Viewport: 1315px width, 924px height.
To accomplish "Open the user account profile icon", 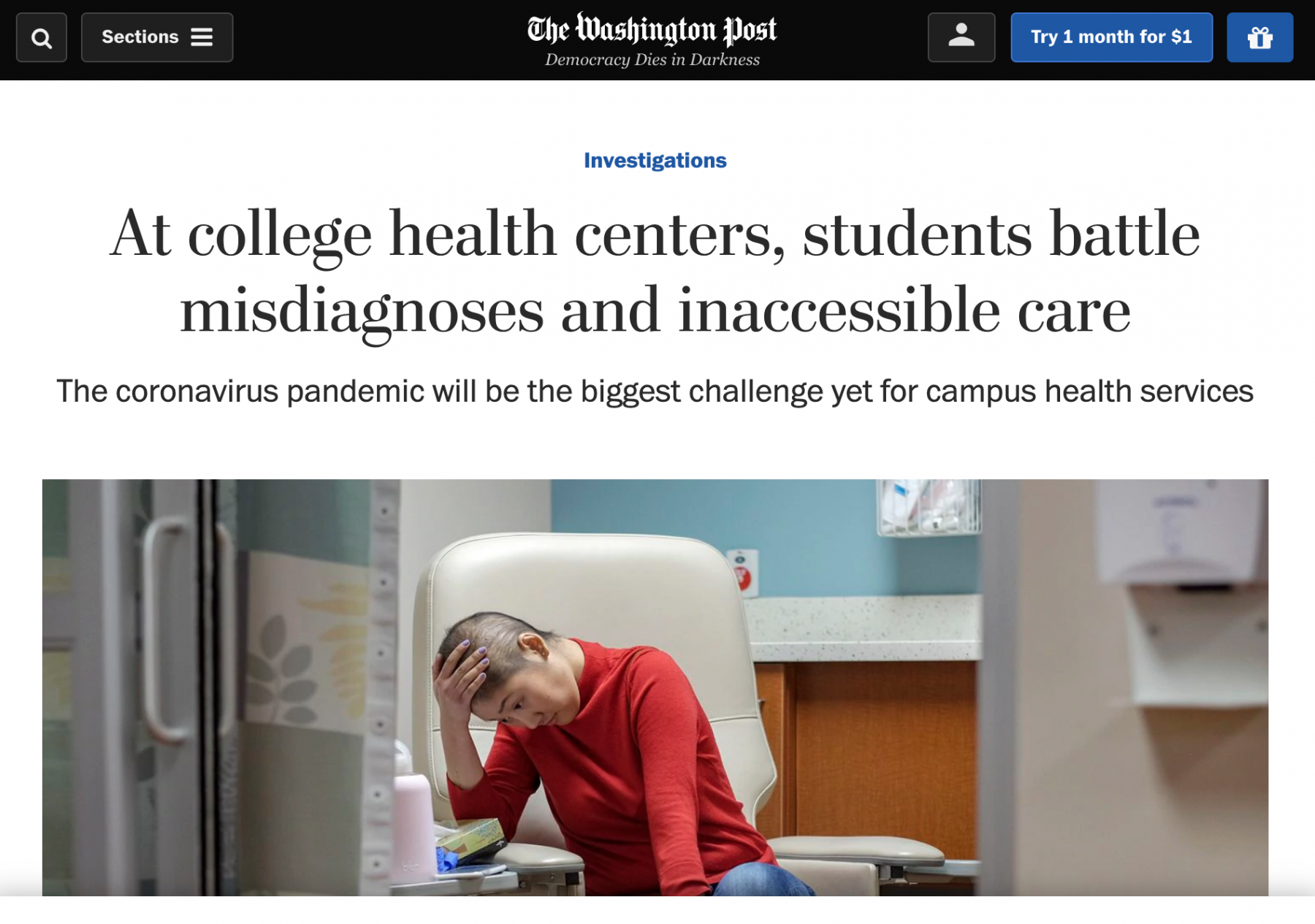I will 961,37.
